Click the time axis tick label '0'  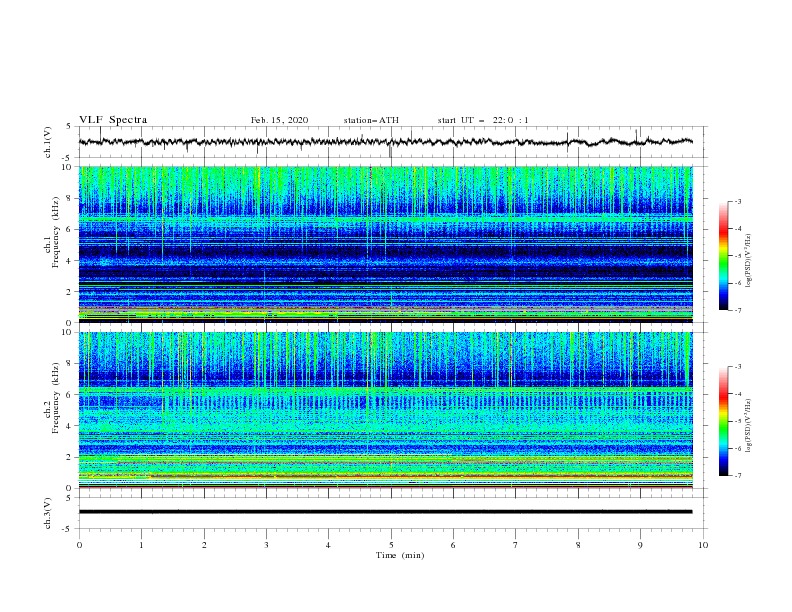click(79, 545)
